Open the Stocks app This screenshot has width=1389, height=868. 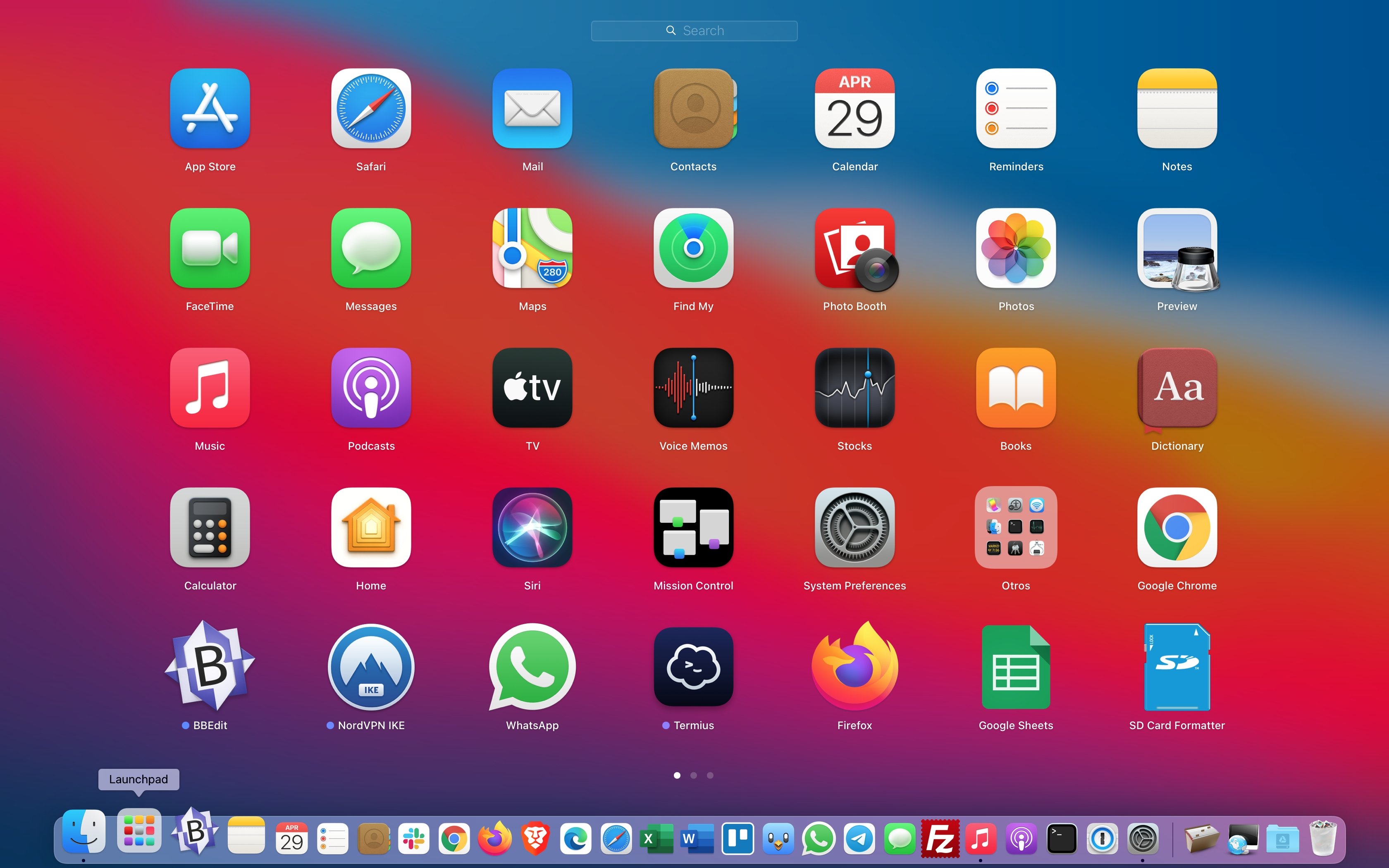click(854, 388)
